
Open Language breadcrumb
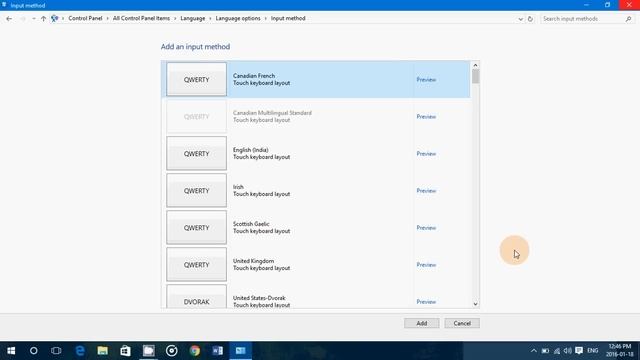[193, 18]
